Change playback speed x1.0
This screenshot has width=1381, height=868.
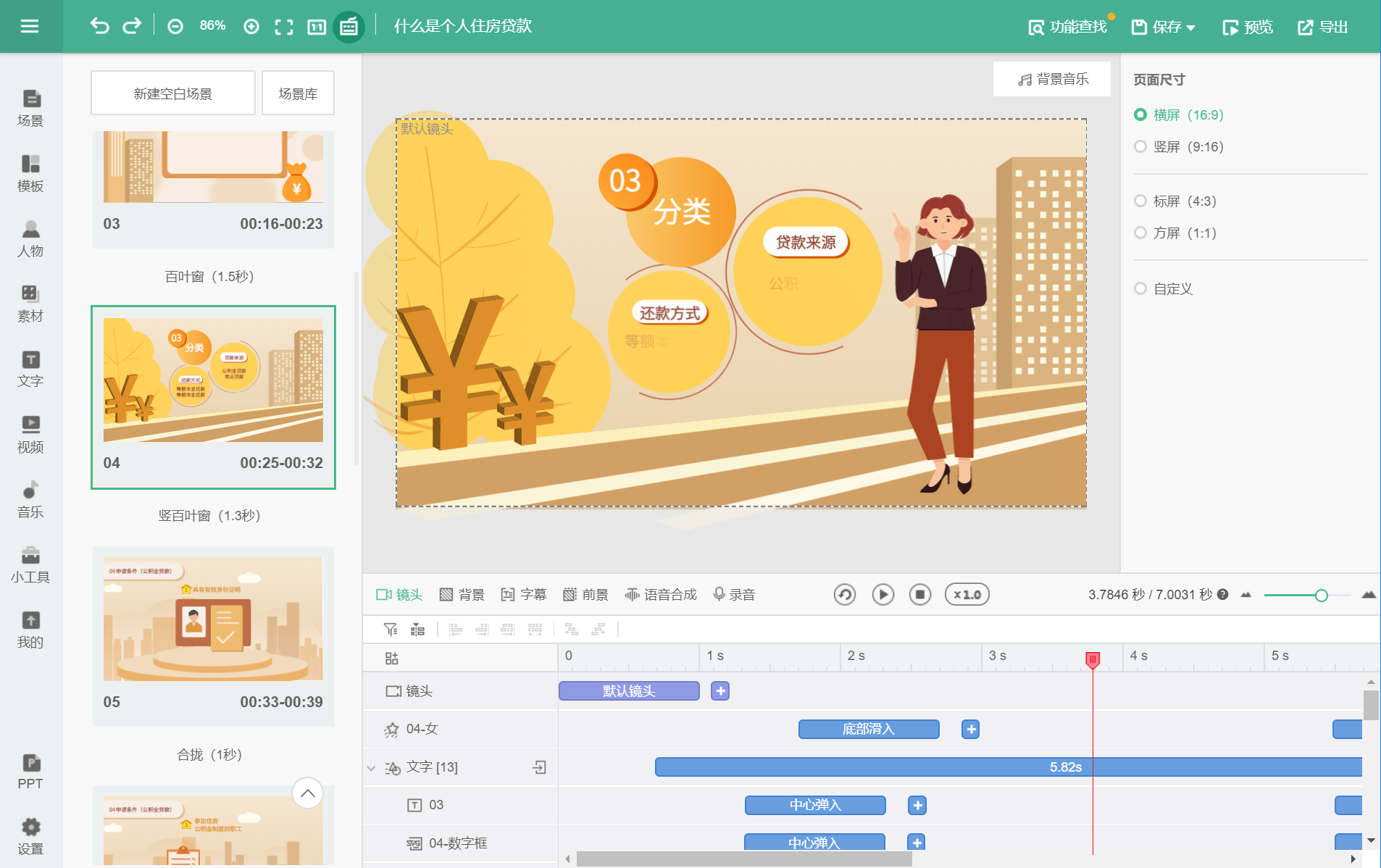tap(967, 595)
